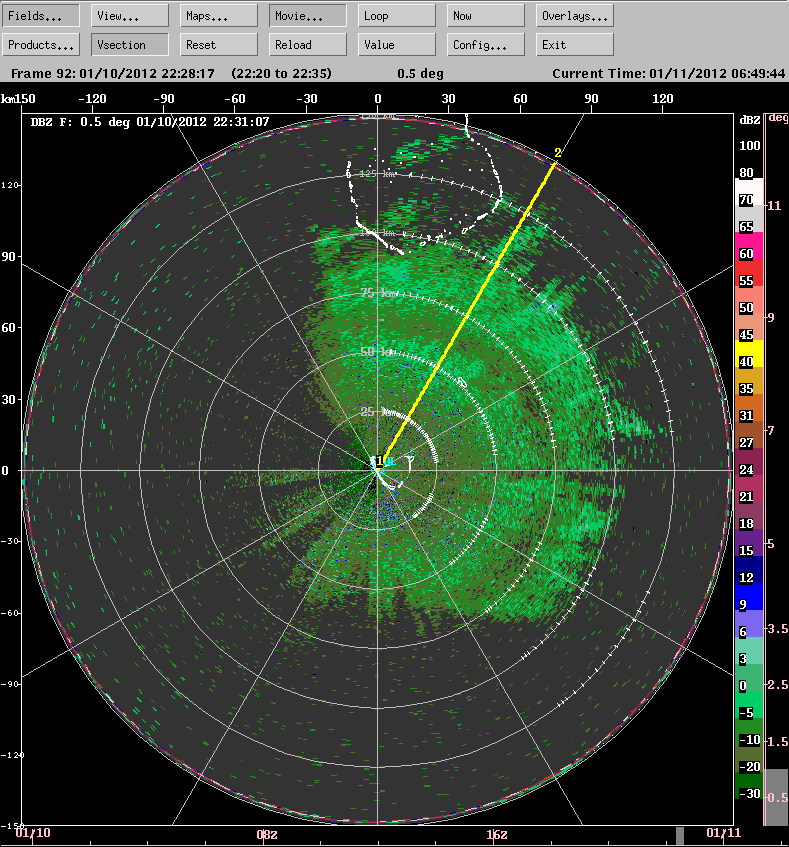Click the 60 dBZ magenta color swatch
This screenshot has height=847, width=789.
(750, 246)
